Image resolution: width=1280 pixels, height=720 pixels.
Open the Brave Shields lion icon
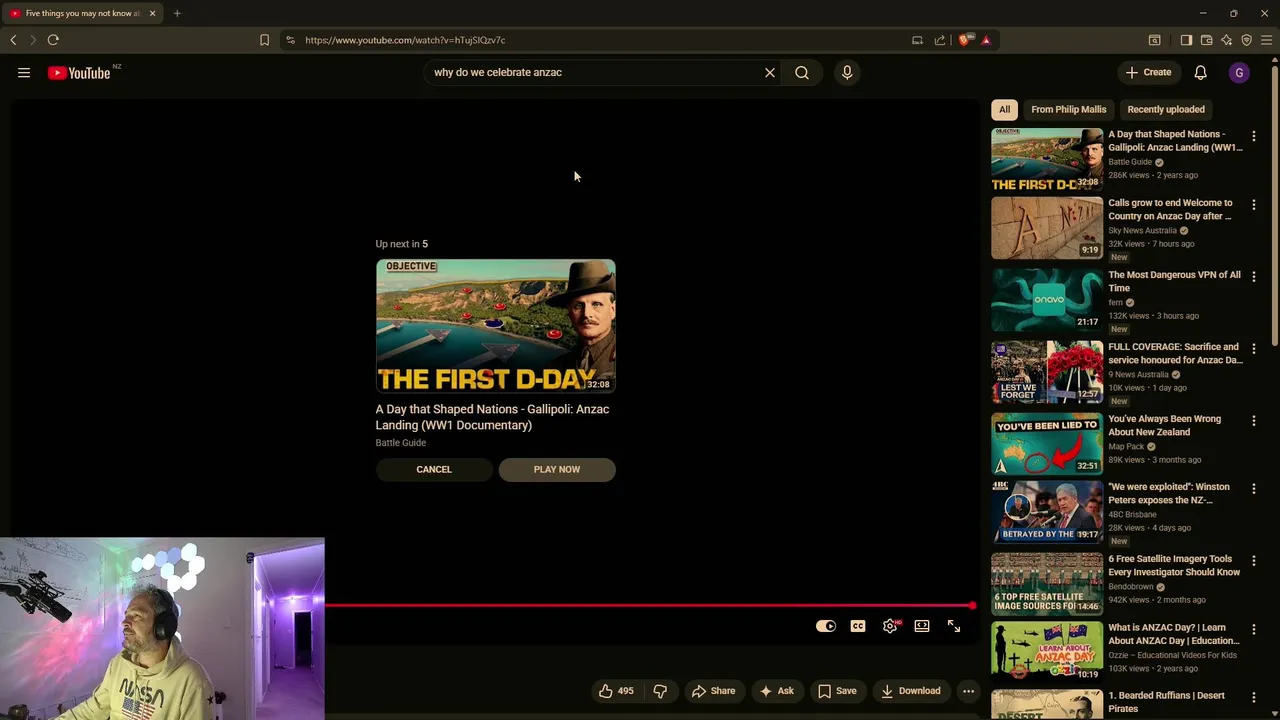[964, 40]
